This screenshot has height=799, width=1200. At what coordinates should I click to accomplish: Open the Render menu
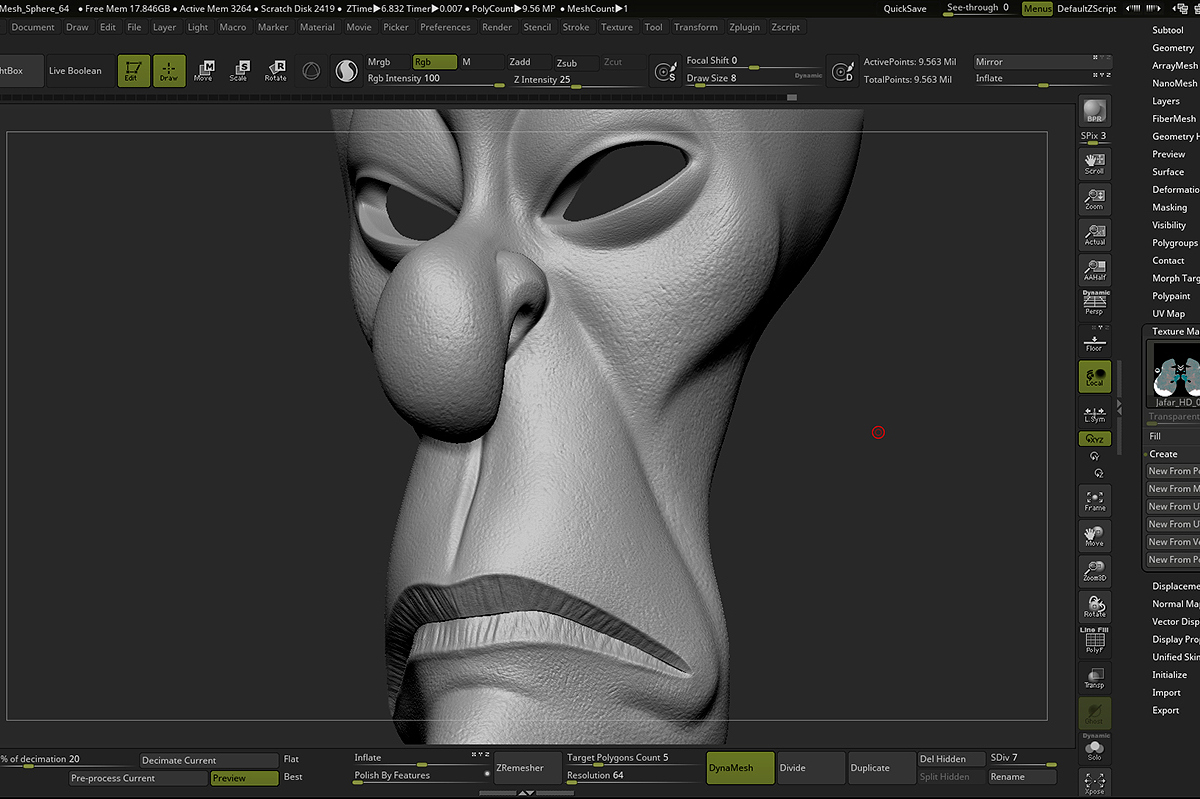[x=497, y=27]
